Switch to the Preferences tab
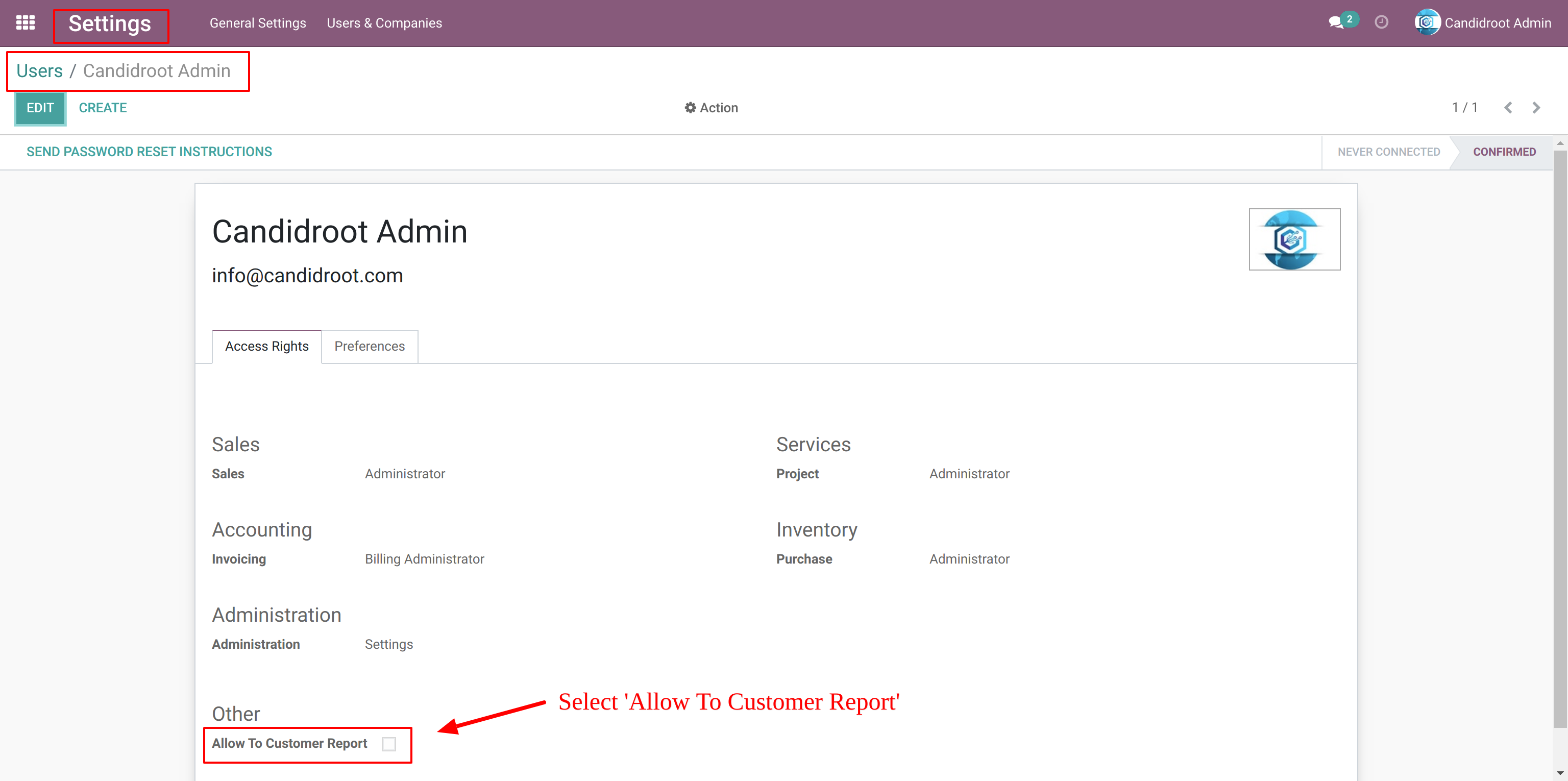This screenshot has width=1568, height=781. coord(370,347)
